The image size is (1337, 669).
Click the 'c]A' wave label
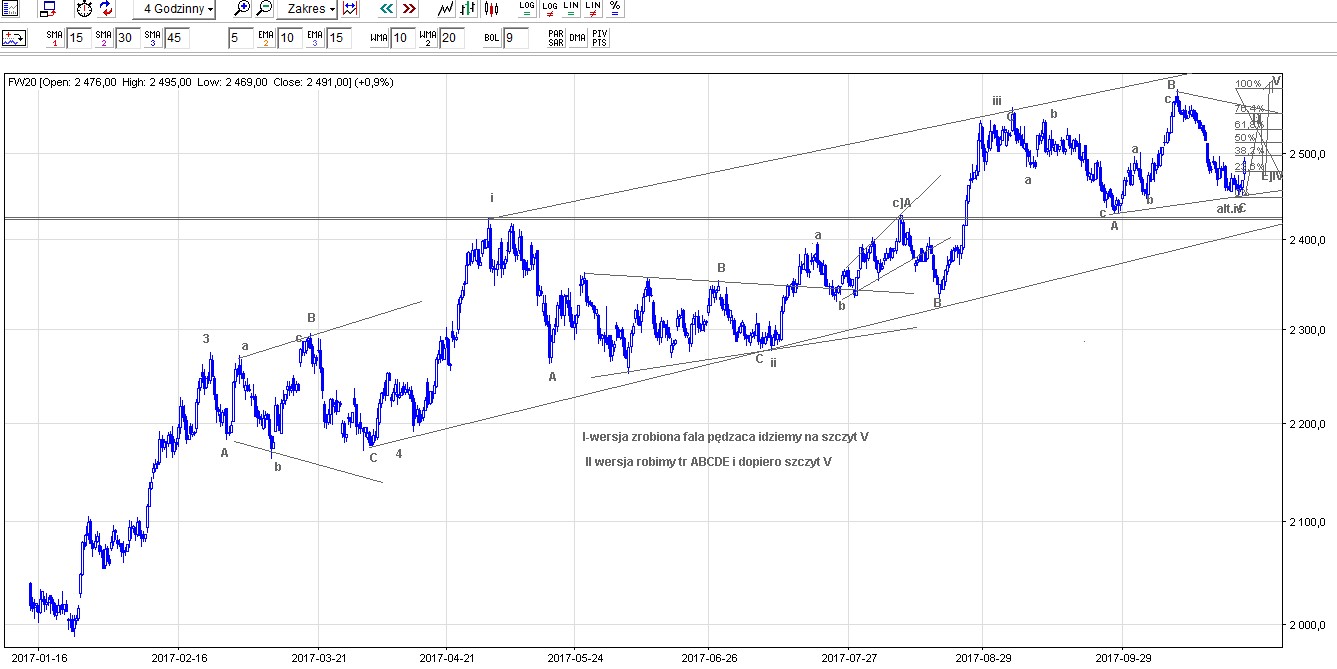point(901,203)
